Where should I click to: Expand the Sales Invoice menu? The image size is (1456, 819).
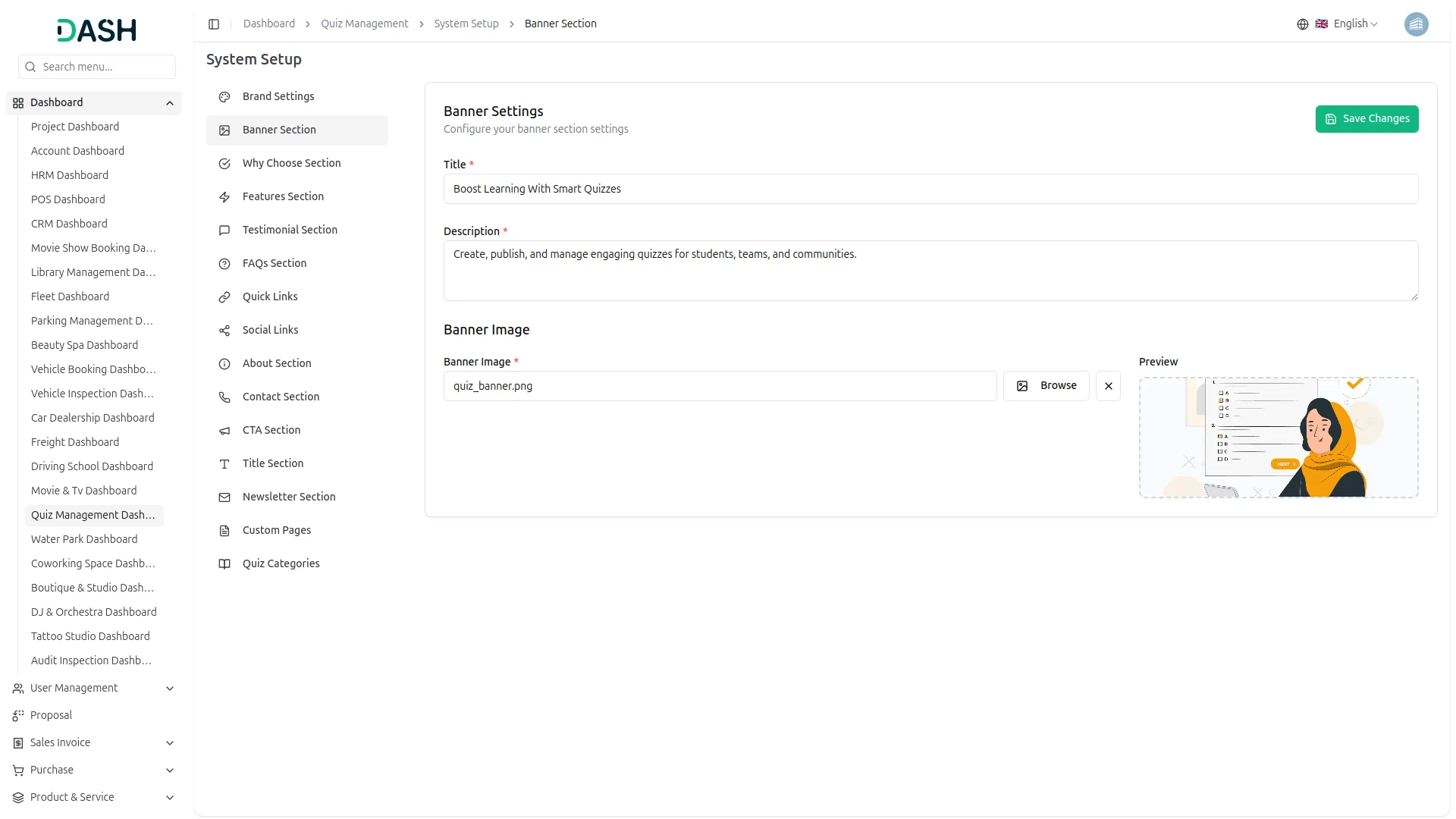[x=170, y=743]
